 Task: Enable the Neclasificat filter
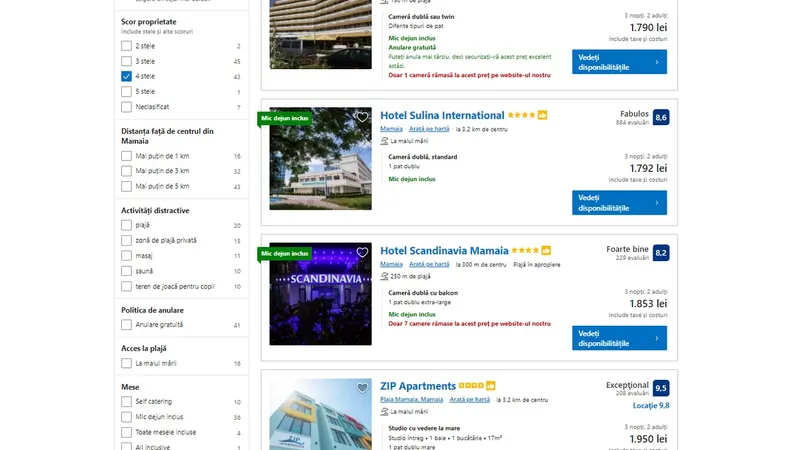(x=127, y=107)
